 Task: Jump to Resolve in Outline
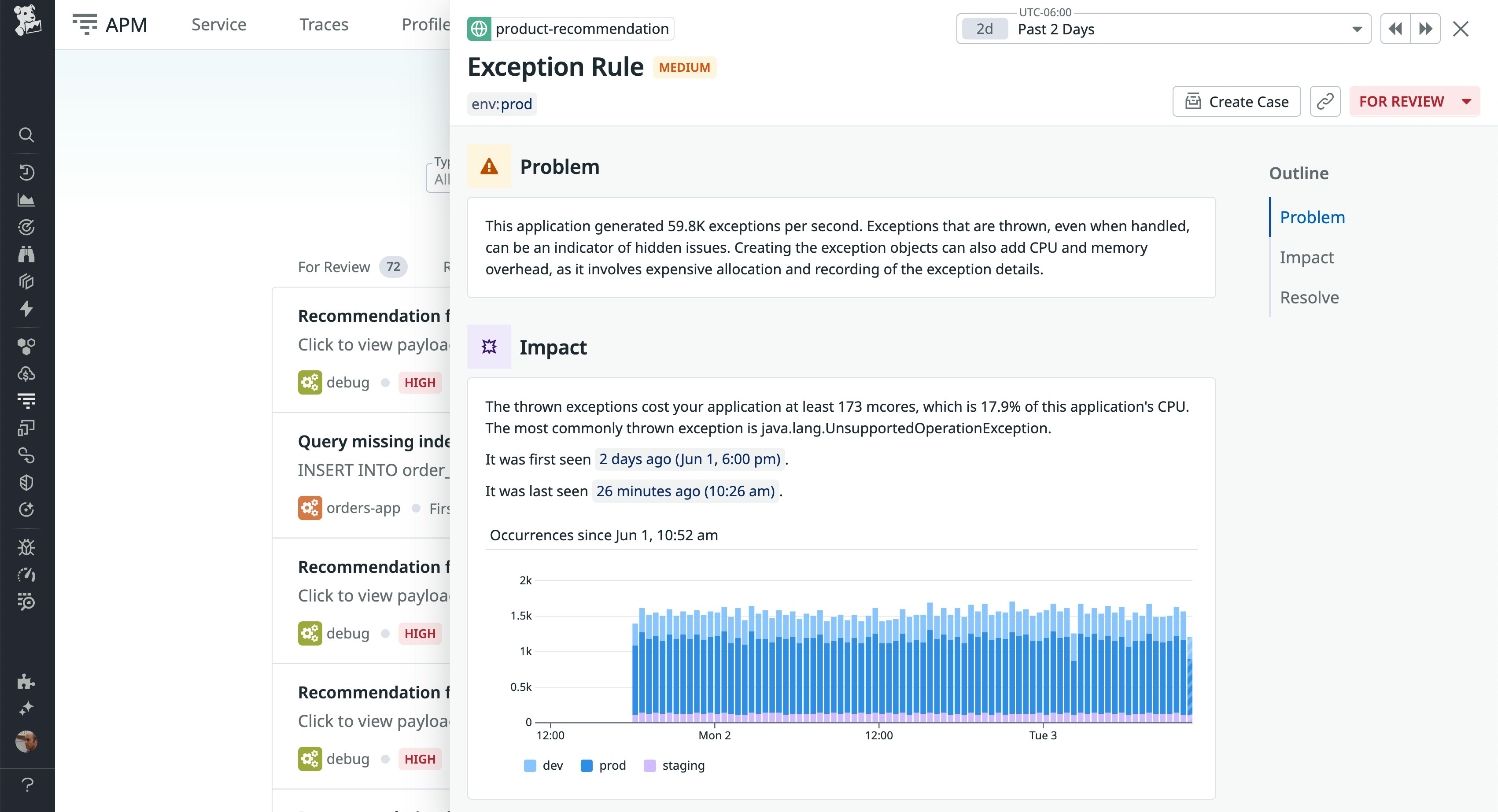(1309, 297)
